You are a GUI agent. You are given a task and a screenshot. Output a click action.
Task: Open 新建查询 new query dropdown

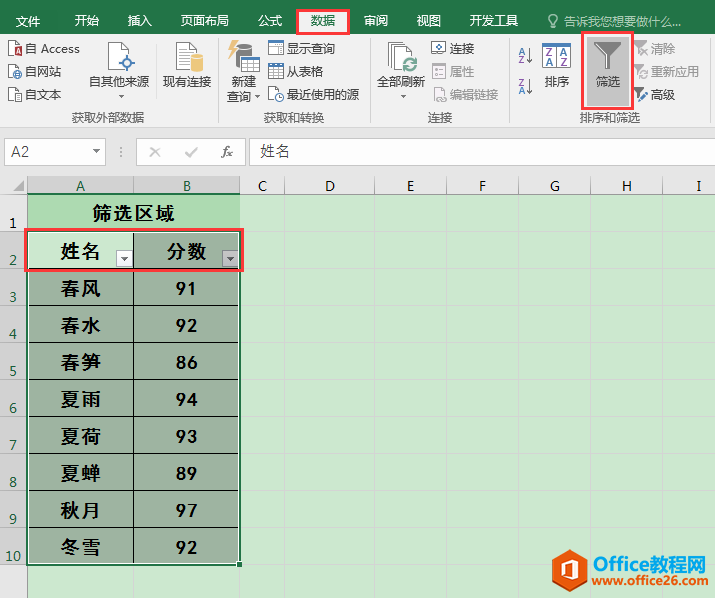point(244,71)
